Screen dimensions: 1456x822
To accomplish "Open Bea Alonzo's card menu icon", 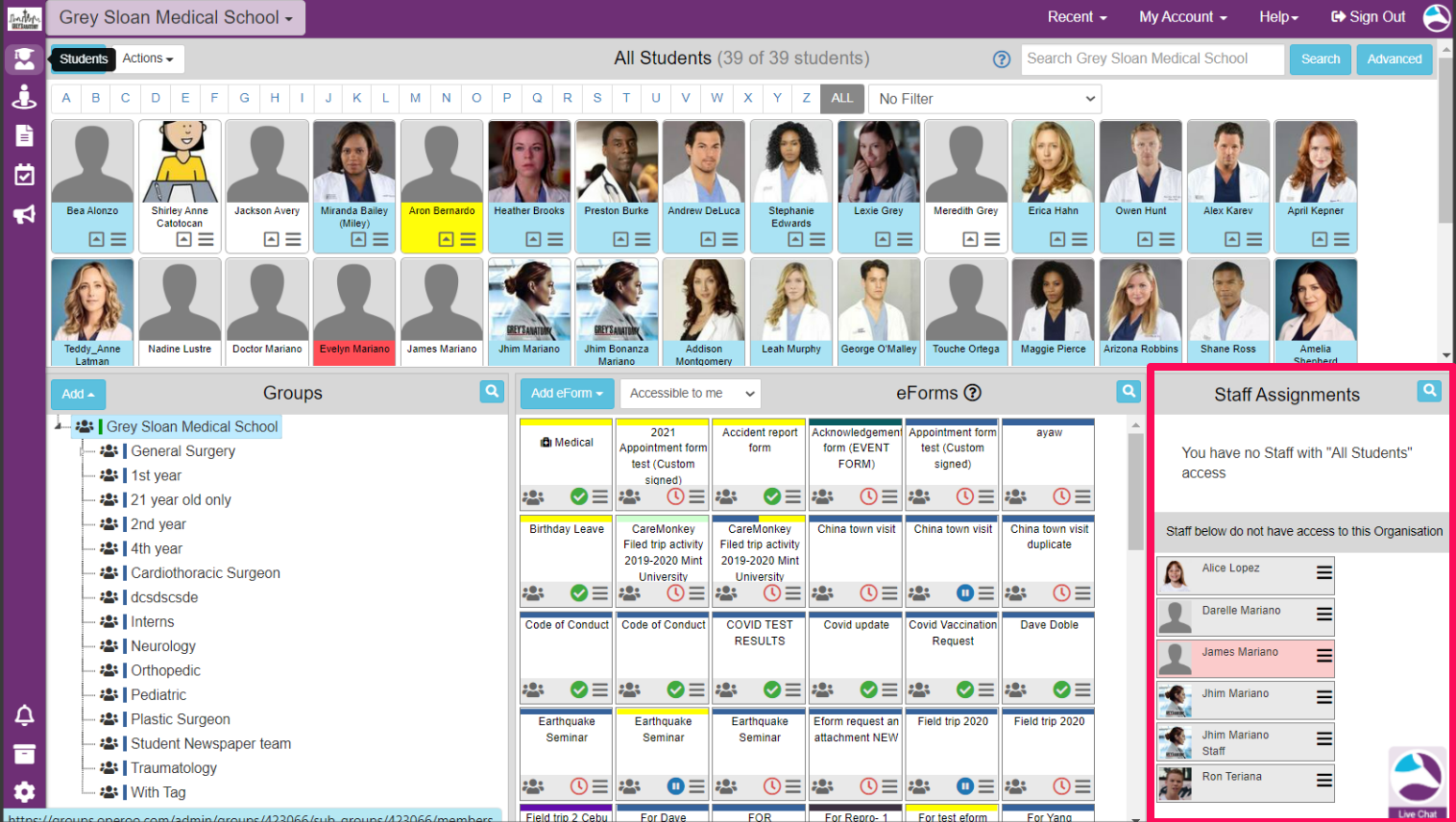I will click(x=118, y=239).
